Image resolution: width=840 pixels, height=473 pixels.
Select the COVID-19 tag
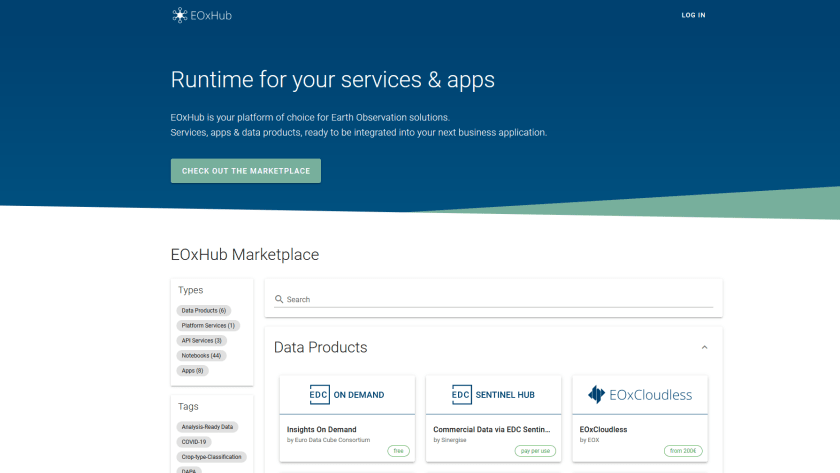pyautogui.click(x=194, y=442)
